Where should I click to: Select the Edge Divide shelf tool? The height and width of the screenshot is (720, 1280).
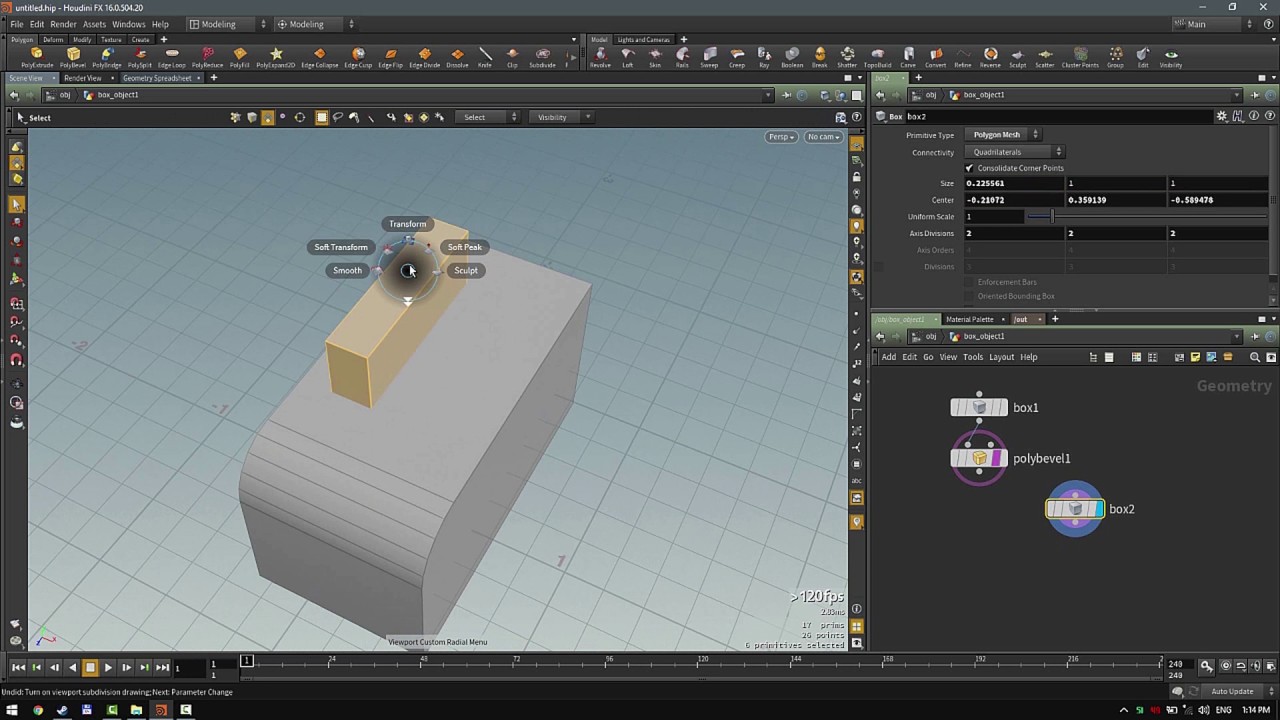(x=424, y=57)
